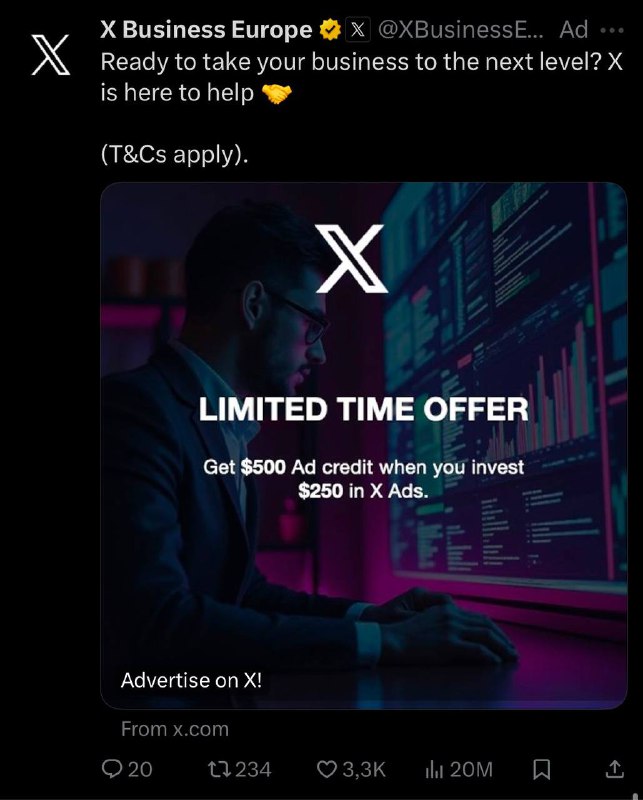Open the Limited Time Offer ad image
The height and width of the screenshot is (800, 643).
pos(364,445)
